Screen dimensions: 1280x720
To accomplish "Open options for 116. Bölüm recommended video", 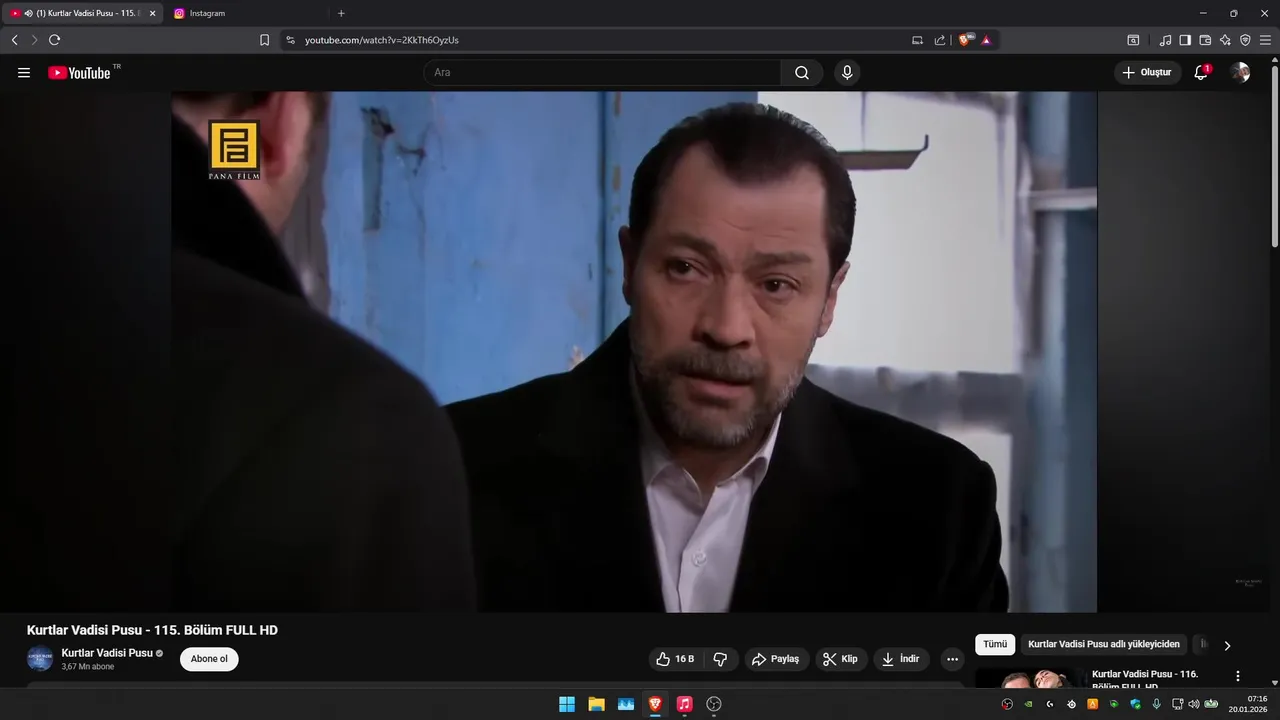I will 1238,676.
